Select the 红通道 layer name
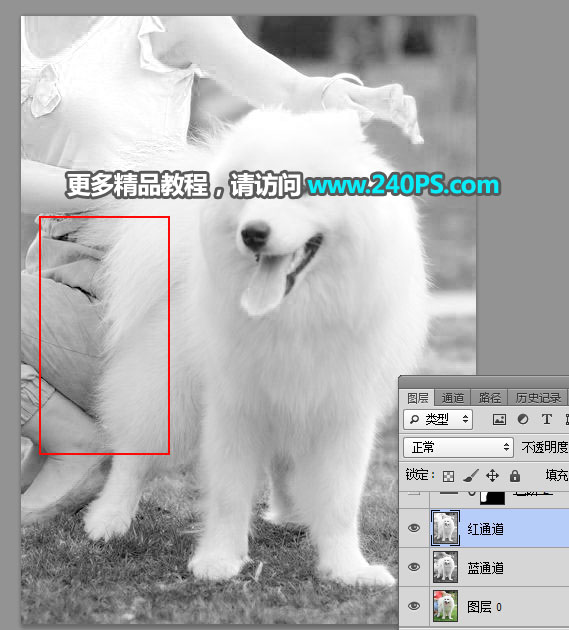Viewport: 569px width, 630px height. [485, 529]
